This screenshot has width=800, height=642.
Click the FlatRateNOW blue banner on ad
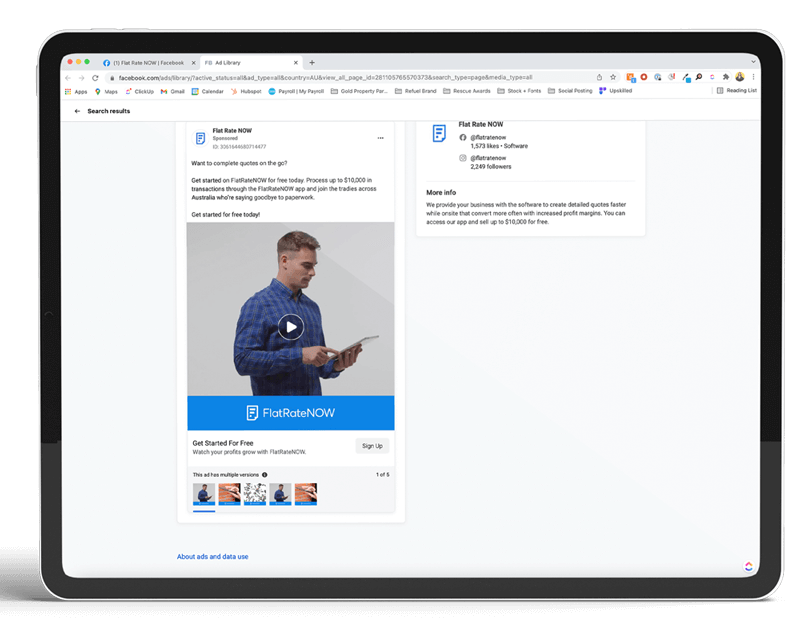291,413
